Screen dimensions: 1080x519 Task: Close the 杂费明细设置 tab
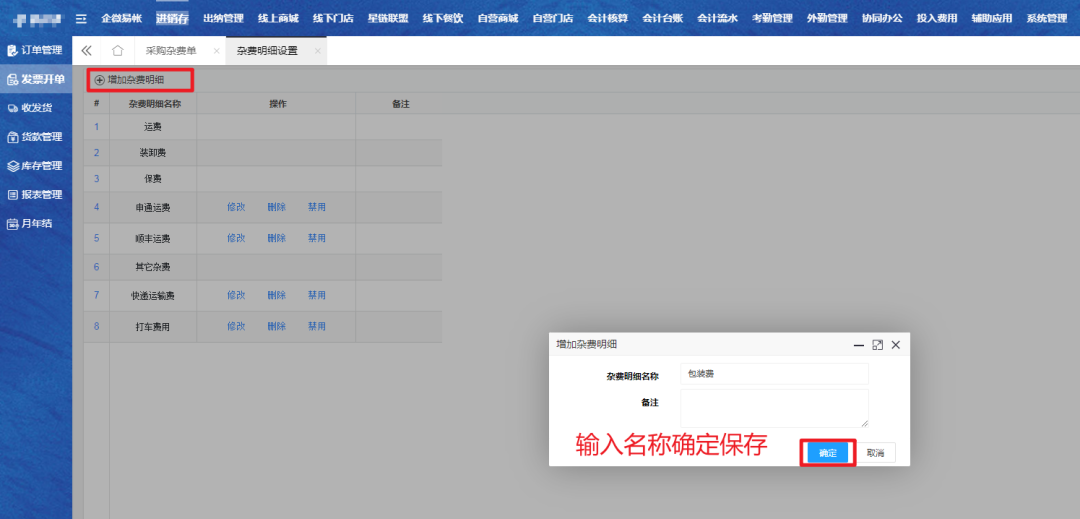tap(318, 51)
